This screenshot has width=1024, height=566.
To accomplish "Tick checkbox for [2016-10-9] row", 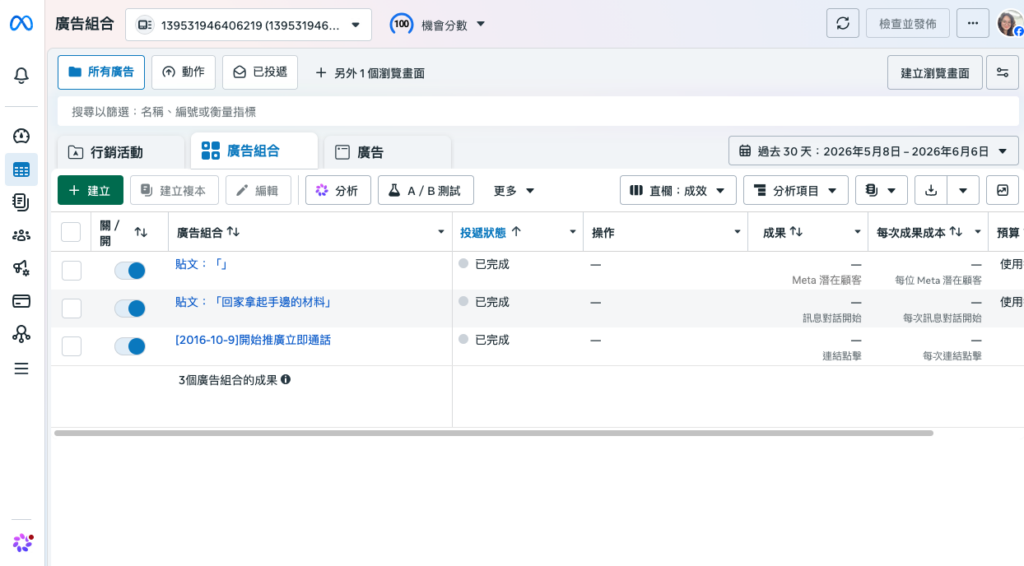I will (71, 346).
